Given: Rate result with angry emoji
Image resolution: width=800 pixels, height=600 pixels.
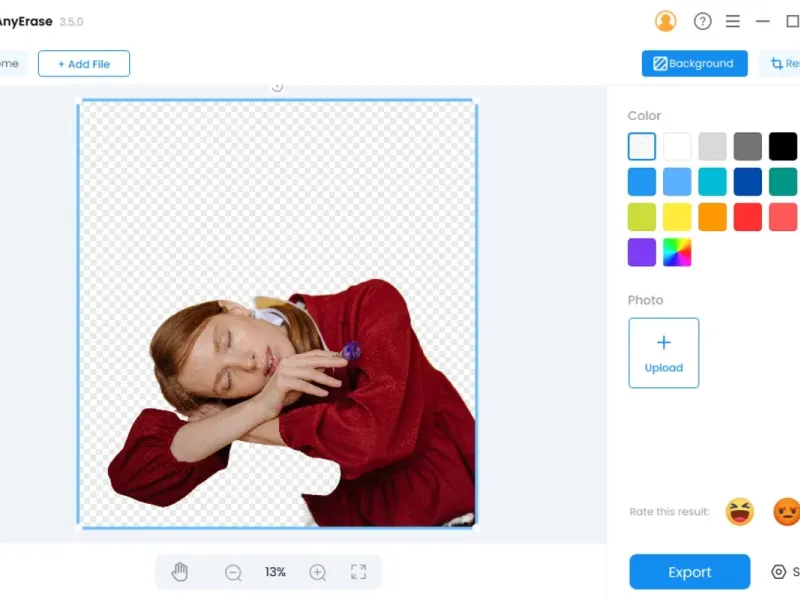Looking at the screenshot, I should [787, 512].
